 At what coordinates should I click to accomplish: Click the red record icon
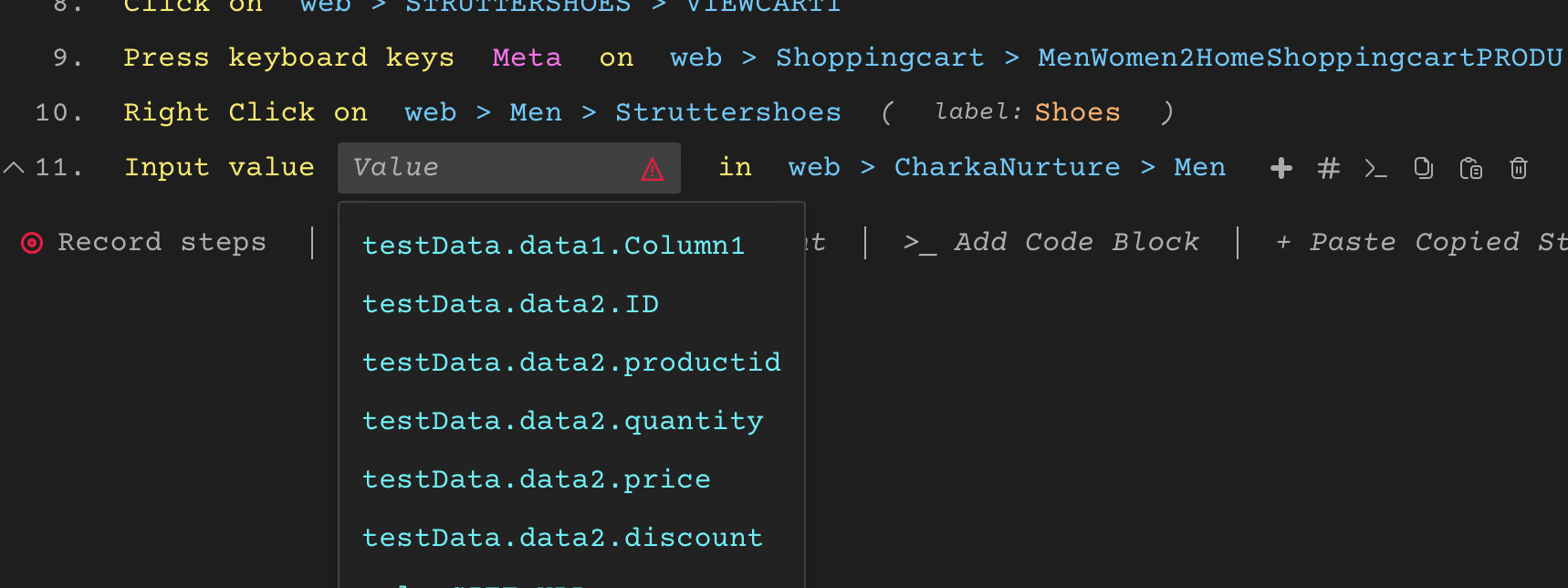[x=32, y=243]
